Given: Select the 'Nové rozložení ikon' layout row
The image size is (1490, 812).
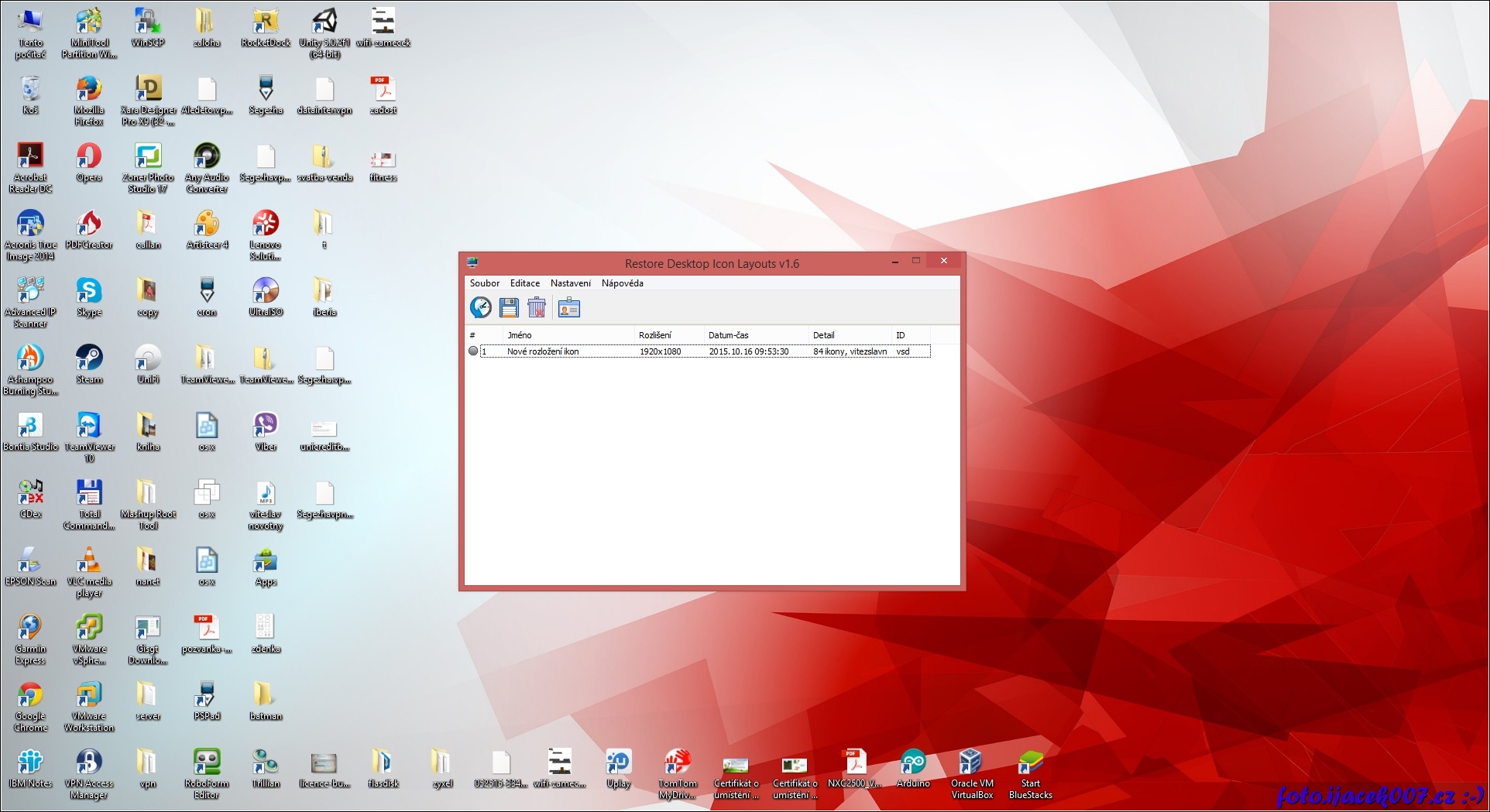Looking at the screenshot, I should click(x=543, y=351).
